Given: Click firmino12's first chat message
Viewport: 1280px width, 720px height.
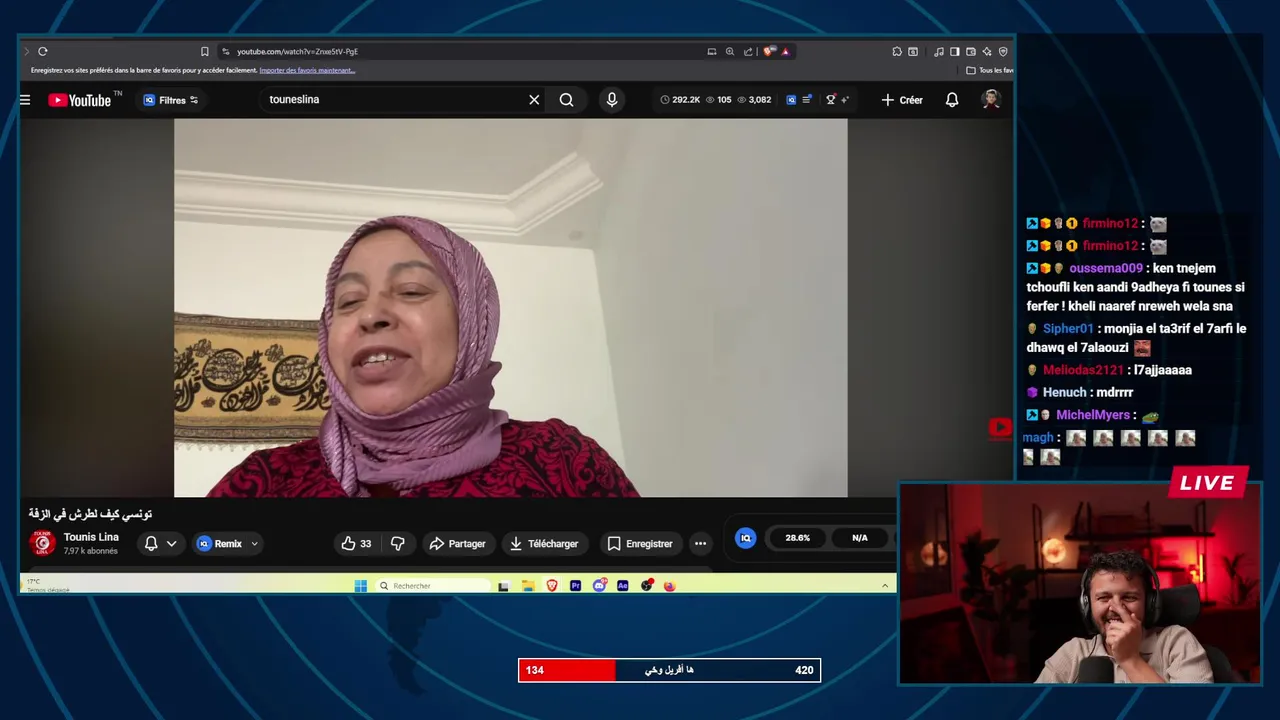Looking at the screenshot, I should pyautogui.click(x=1096, y=224).
